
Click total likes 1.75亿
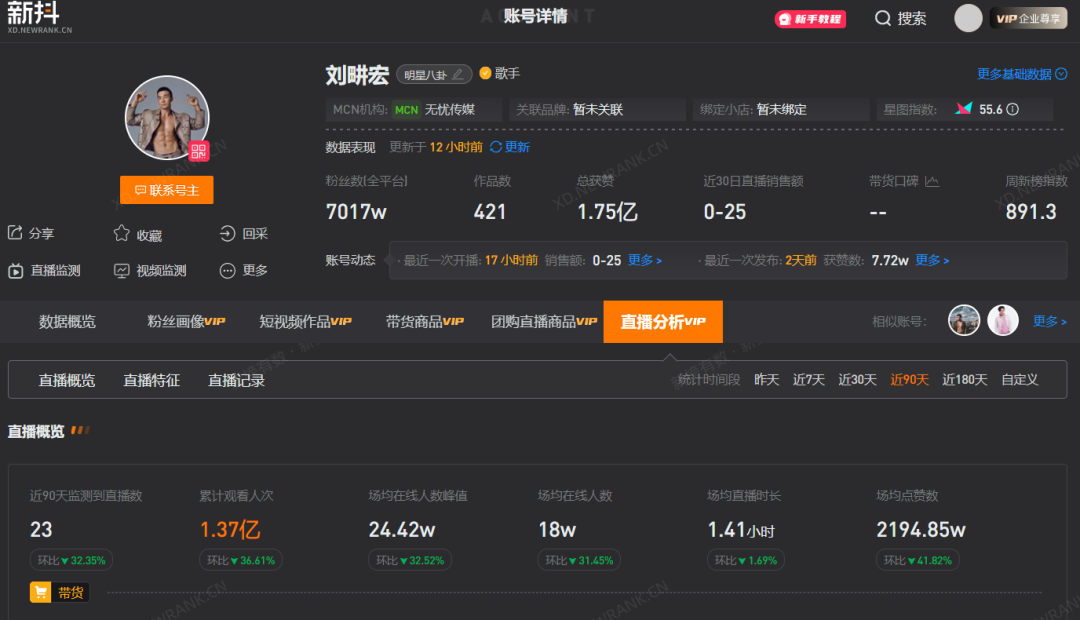pyautogui.click(x=607, y=211)
